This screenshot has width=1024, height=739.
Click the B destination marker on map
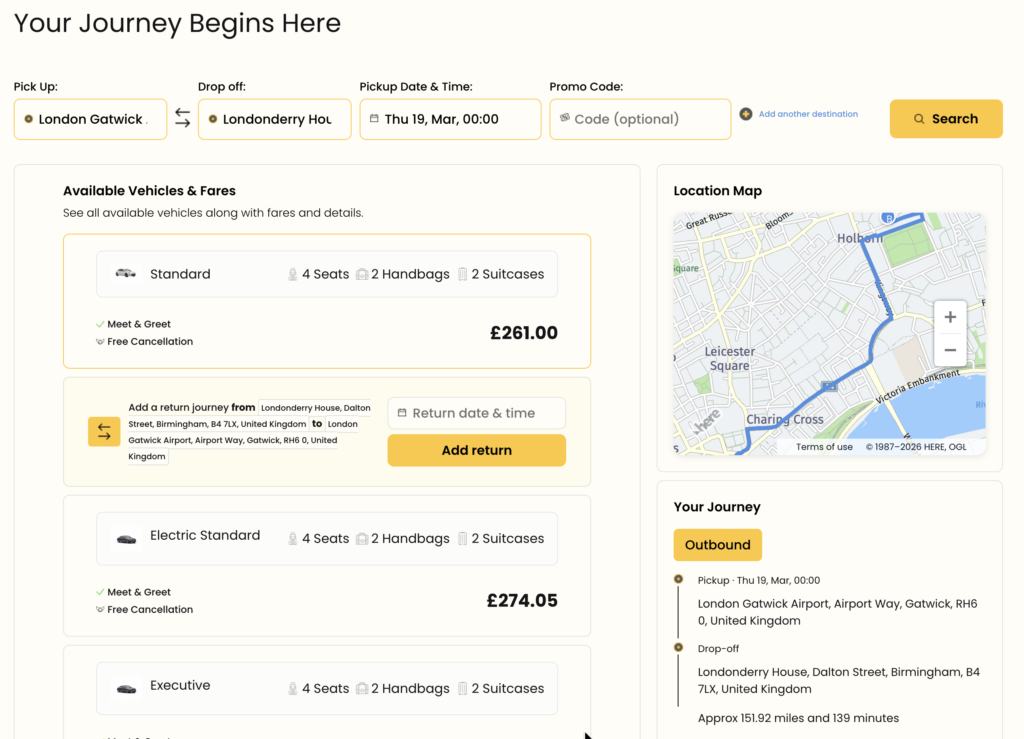tap(888, 217)
